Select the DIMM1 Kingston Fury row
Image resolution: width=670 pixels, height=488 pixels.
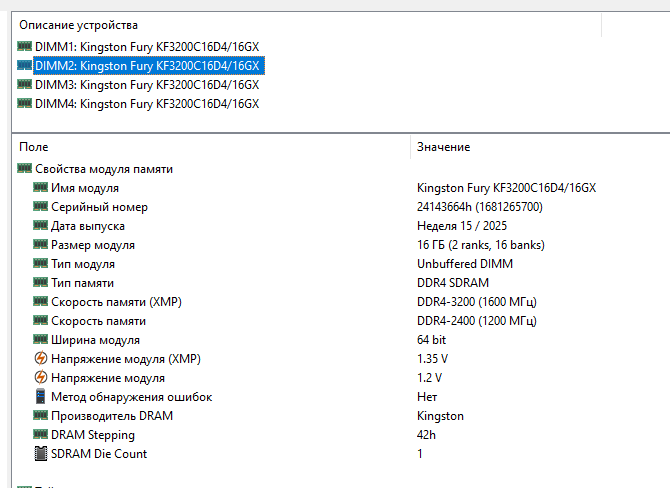147,47
